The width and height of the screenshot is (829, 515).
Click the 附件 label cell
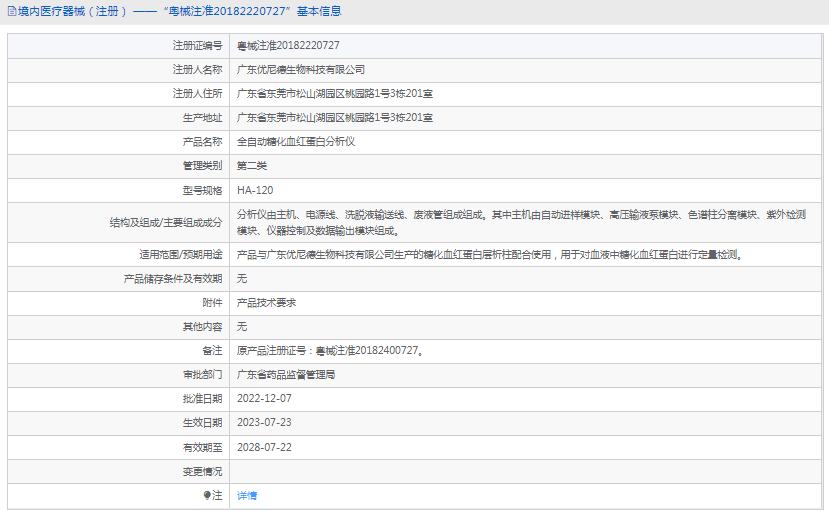tap(119, 303)
